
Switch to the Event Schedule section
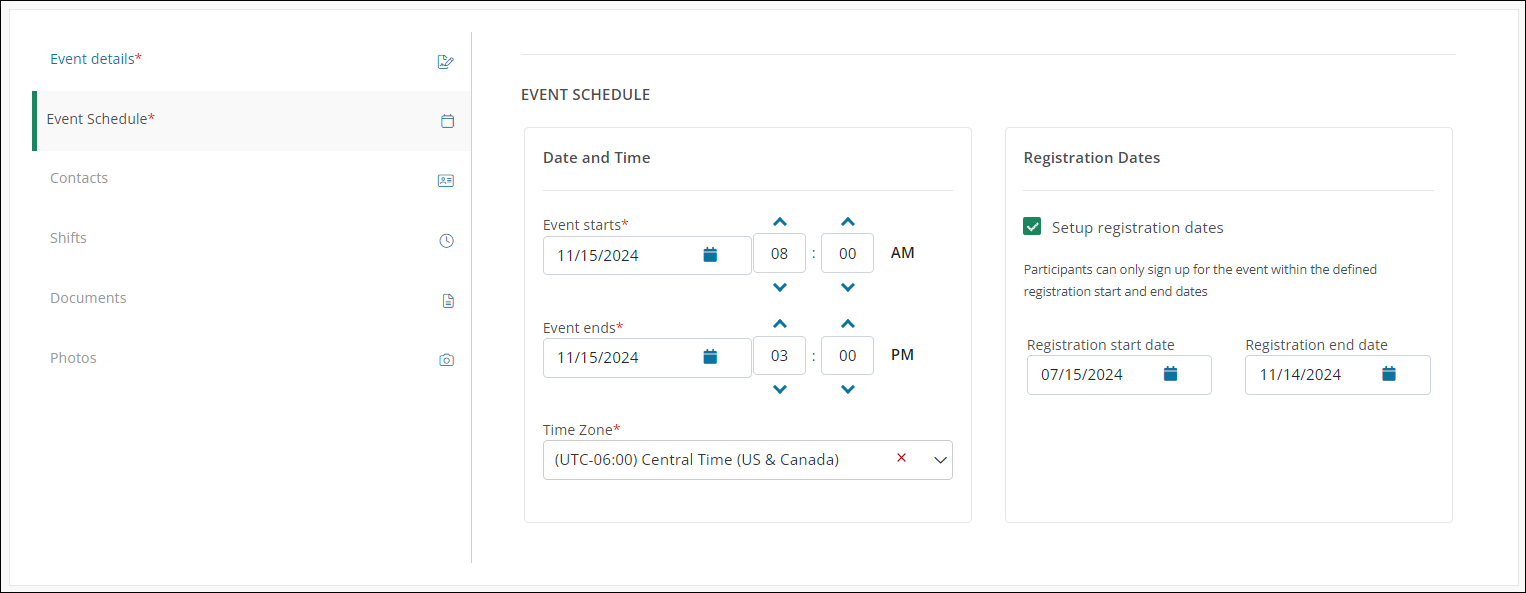101,119
